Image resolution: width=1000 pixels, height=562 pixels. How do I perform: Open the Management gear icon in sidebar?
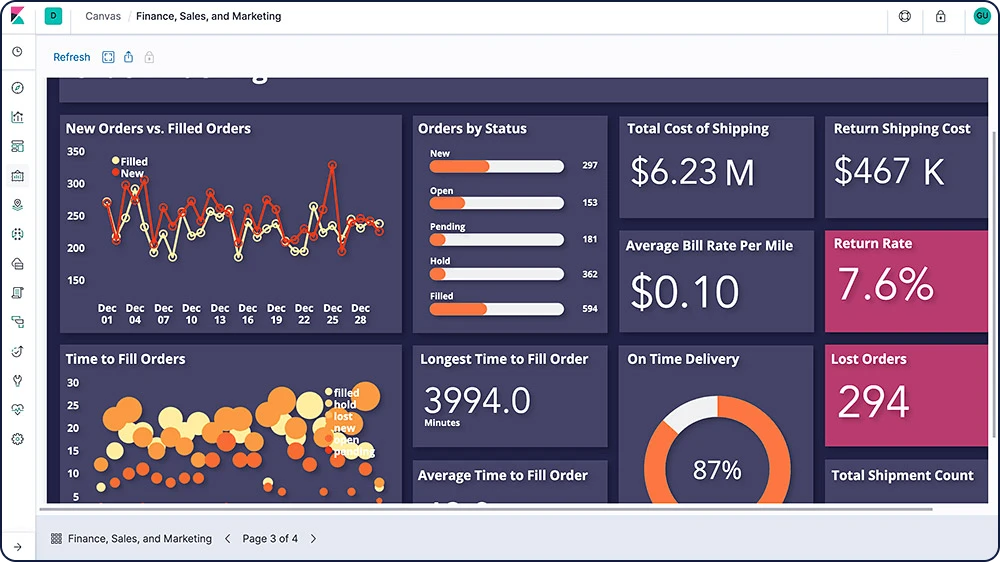point(18,439)
